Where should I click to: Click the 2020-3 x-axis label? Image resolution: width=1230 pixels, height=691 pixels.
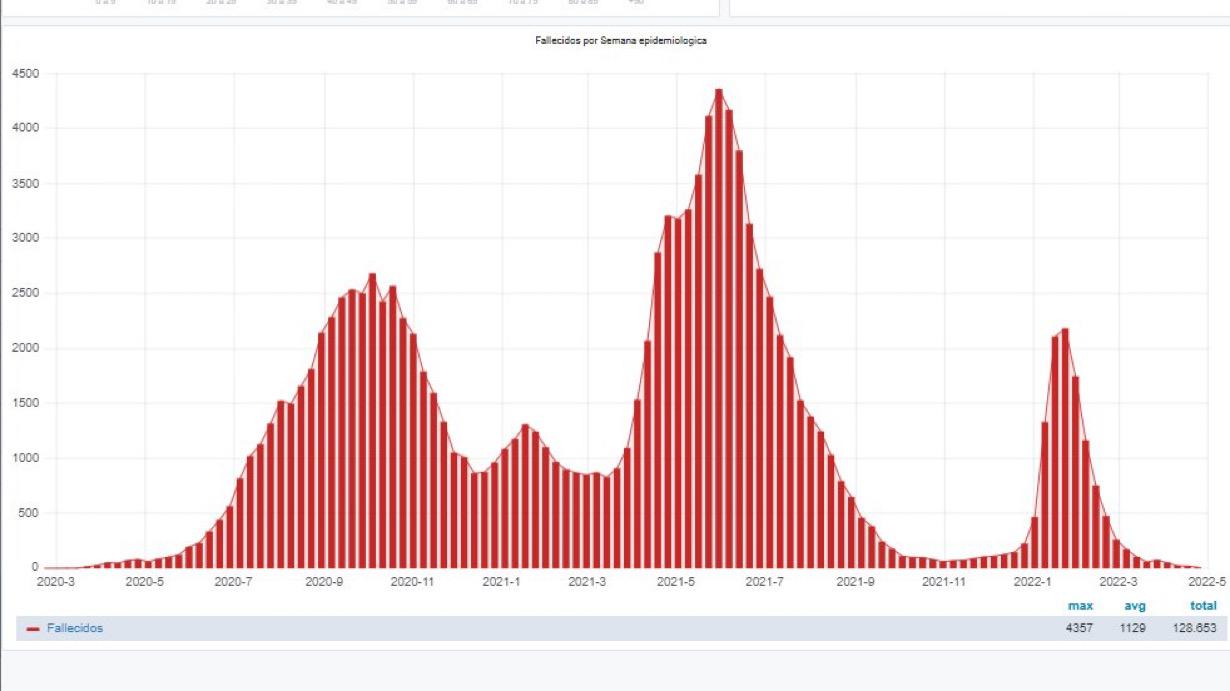56,581
